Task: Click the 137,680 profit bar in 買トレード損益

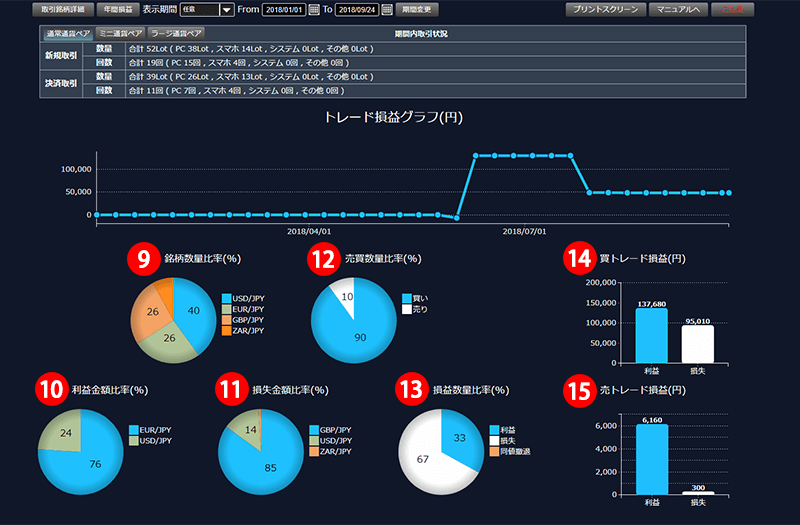Action: click(x=652, y=336)
